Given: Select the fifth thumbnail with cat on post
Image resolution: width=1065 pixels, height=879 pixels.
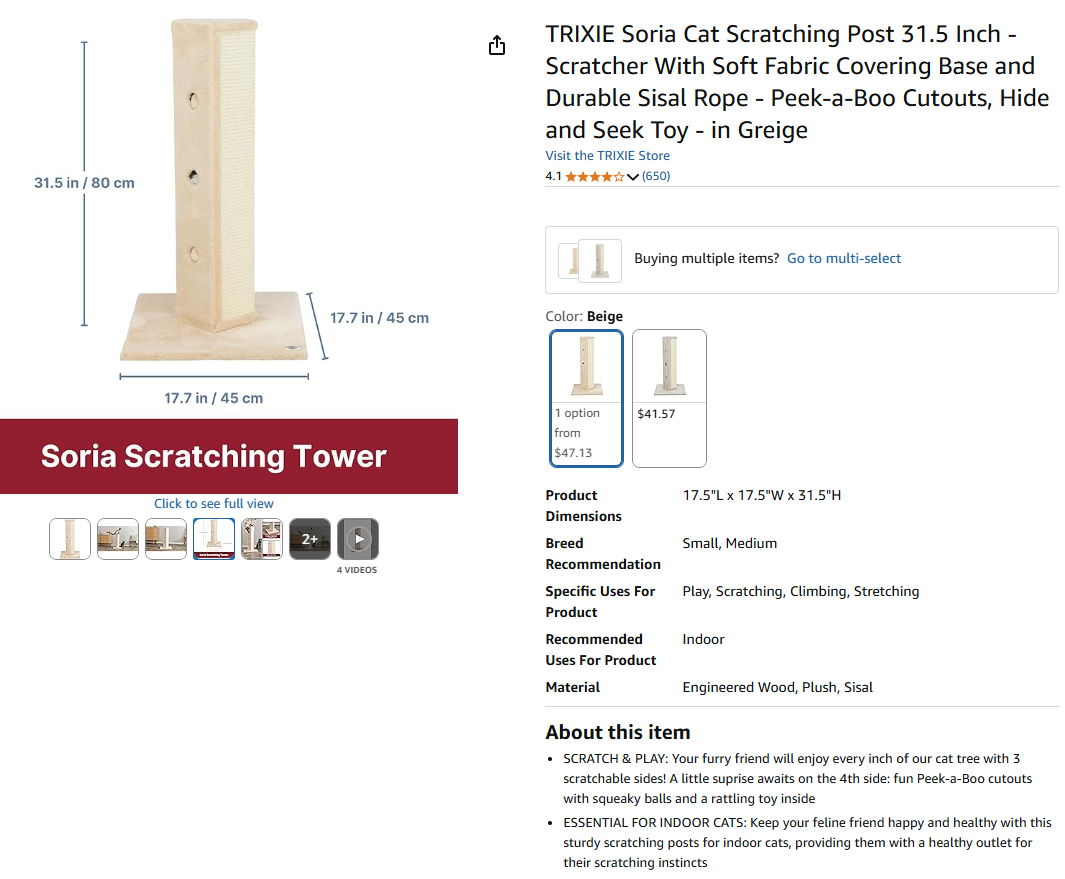Looking at the screenshot, I should click(261, 539).
